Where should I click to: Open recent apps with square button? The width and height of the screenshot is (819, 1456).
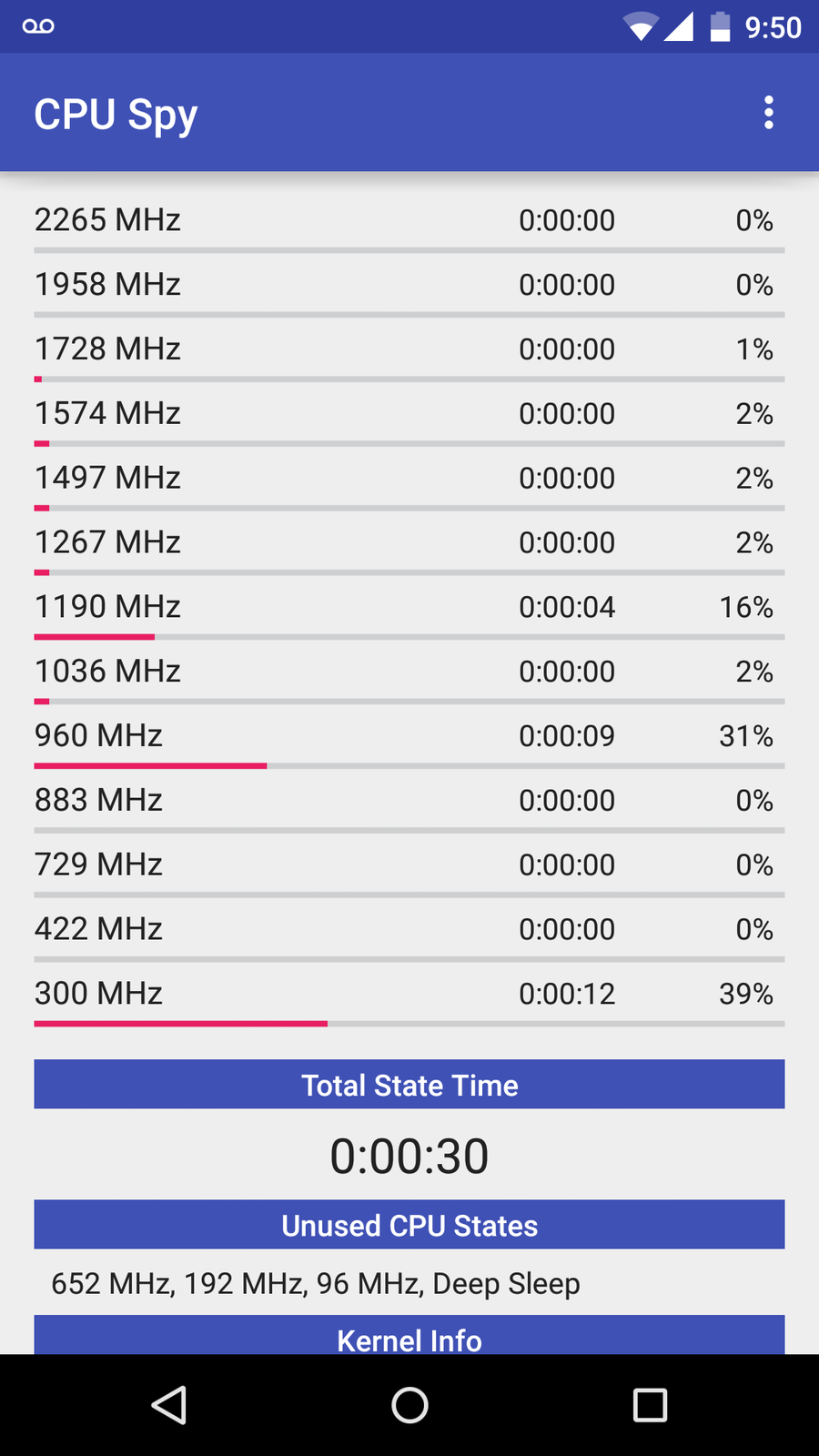(x=650, y=1405)
